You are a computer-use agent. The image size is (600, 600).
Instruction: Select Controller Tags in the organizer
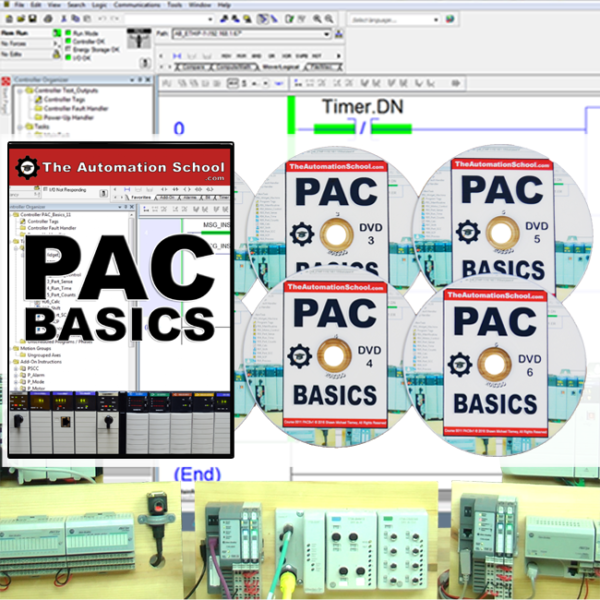pos(64,99)
